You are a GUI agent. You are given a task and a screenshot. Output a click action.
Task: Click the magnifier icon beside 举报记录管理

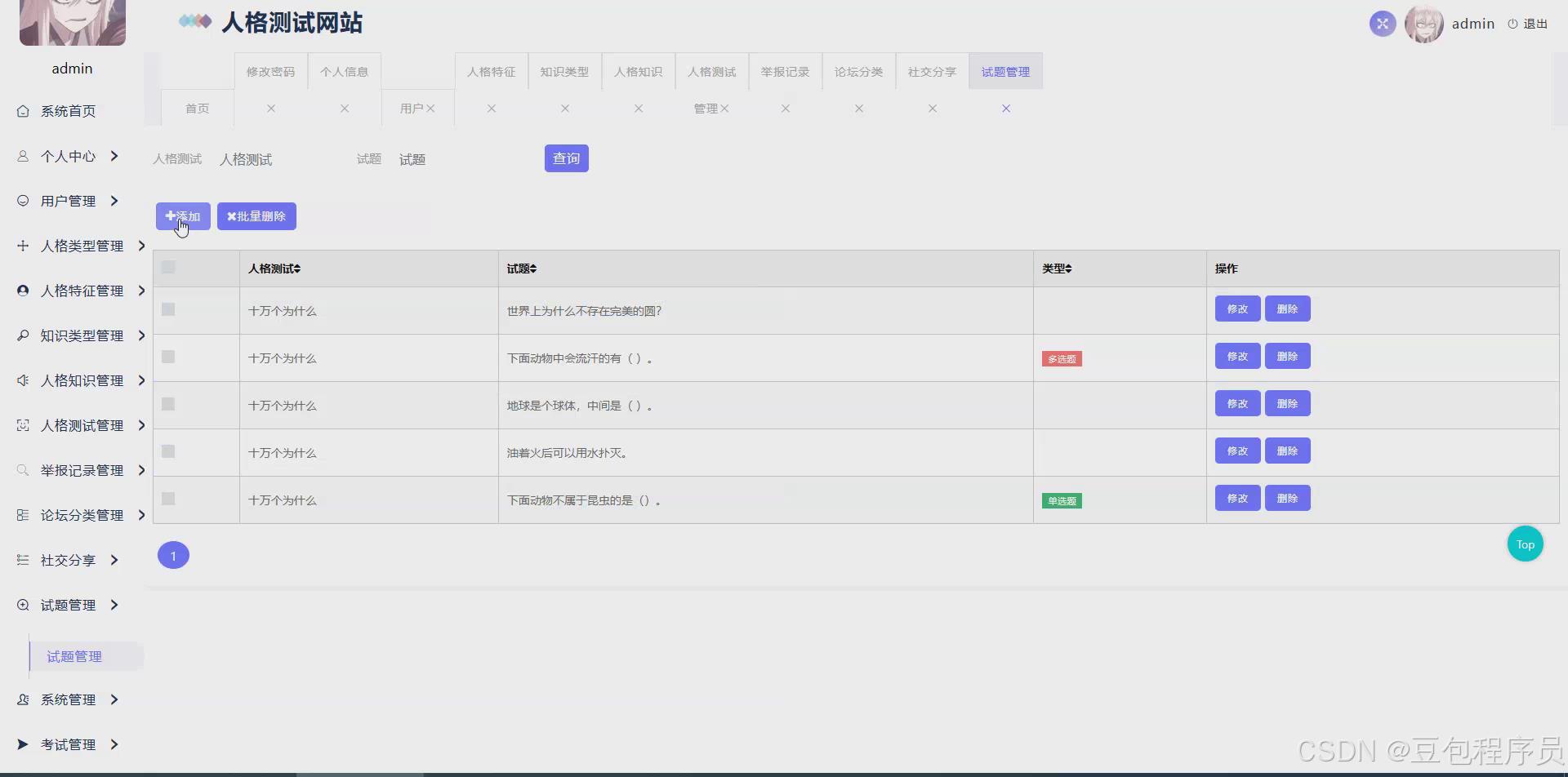23,470
